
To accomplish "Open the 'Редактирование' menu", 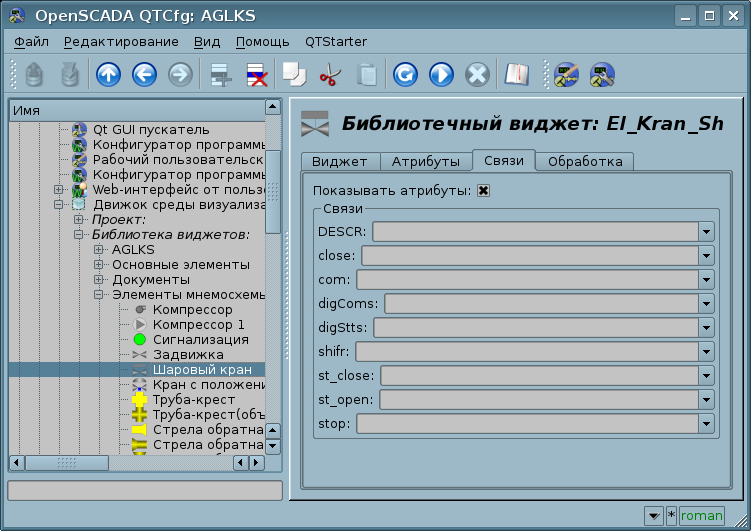I will [x=121, y=42].
